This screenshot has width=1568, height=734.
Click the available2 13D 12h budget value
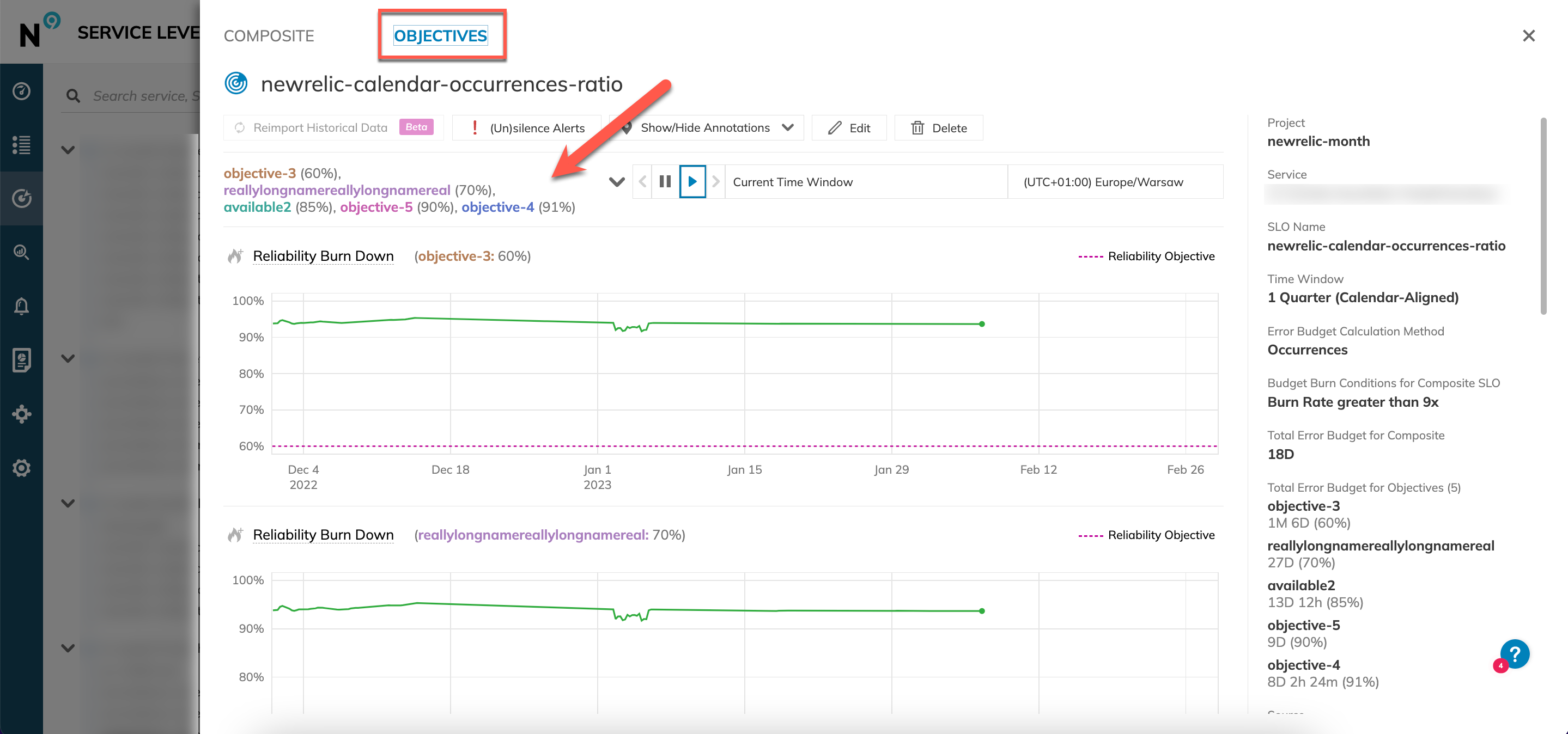click(1315, 602)
